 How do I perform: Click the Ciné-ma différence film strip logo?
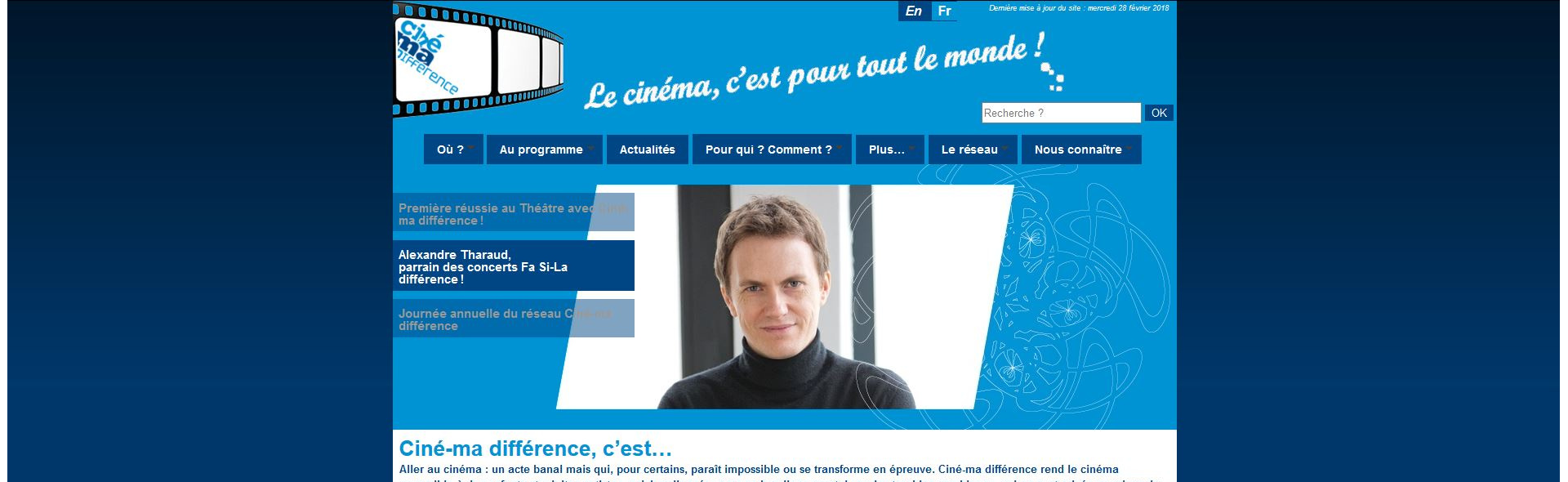478,61
